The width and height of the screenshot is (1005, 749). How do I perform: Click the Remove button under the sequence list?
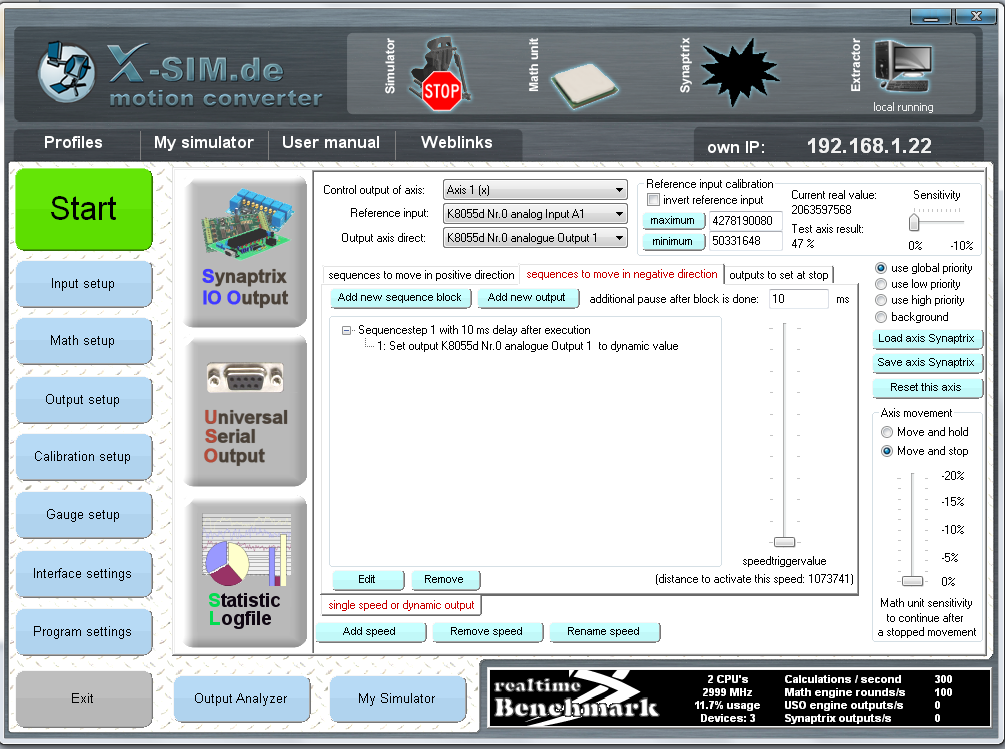tap(444, 579)
